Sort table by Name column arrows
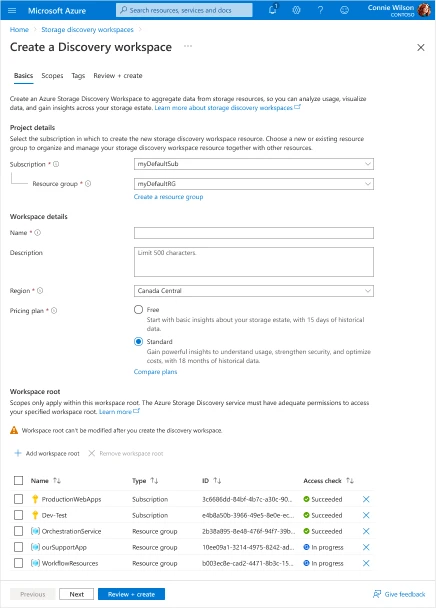The width and height of the screenshot is (436, 608). click(x=57, y=480)
